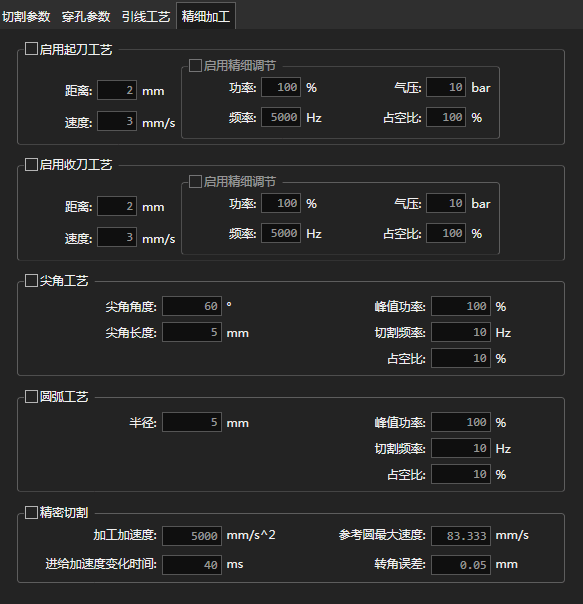Click the 尖角长度 input field
This screenshot has width=583, height=604.
[x=192, y=332]
